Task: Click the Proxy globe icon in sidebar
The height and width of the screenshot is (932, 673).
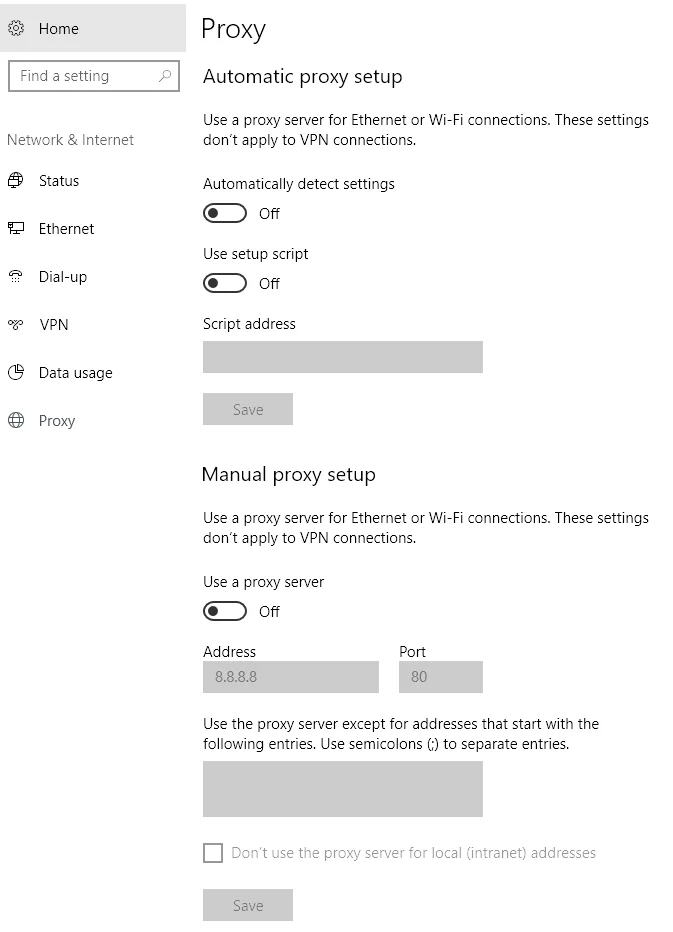Action: 16,421
